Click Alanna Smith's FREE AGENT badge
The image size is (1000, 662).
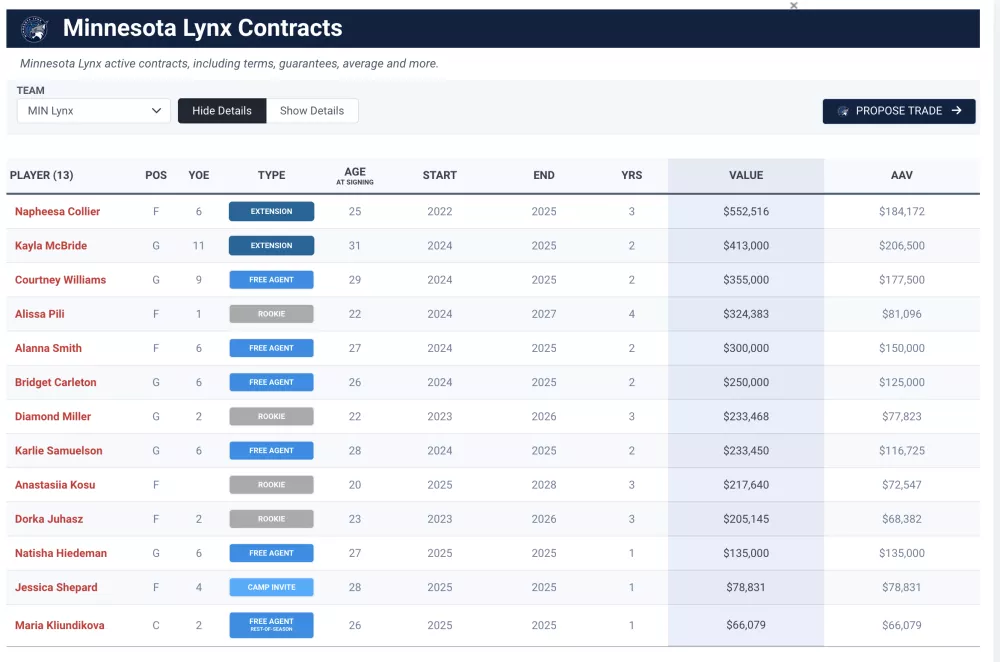tap(271, 348)
